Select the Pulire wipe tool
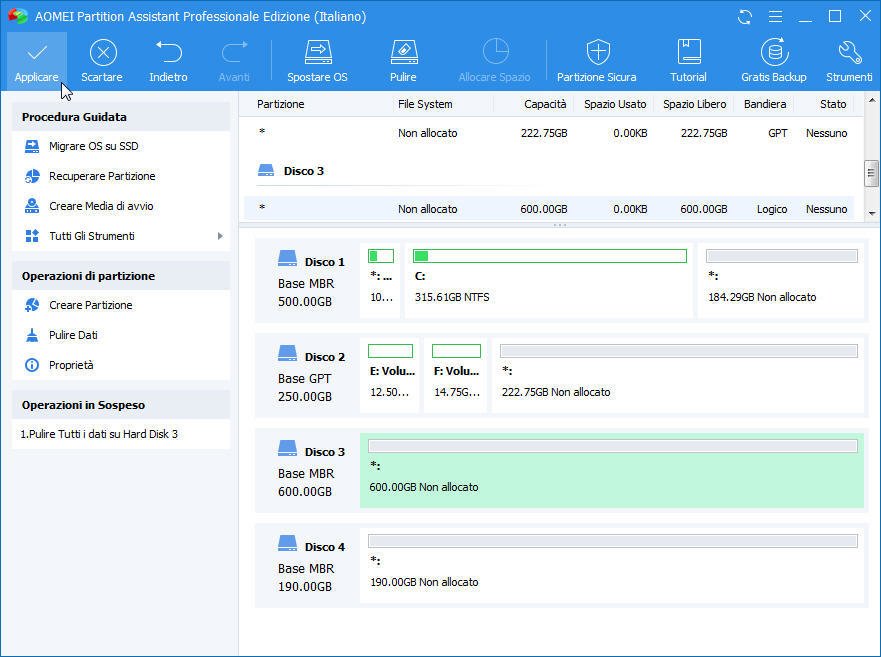Image resolution: width=881 pixels, height=657 pixels. pyautogui.click(x=403, y=53)
